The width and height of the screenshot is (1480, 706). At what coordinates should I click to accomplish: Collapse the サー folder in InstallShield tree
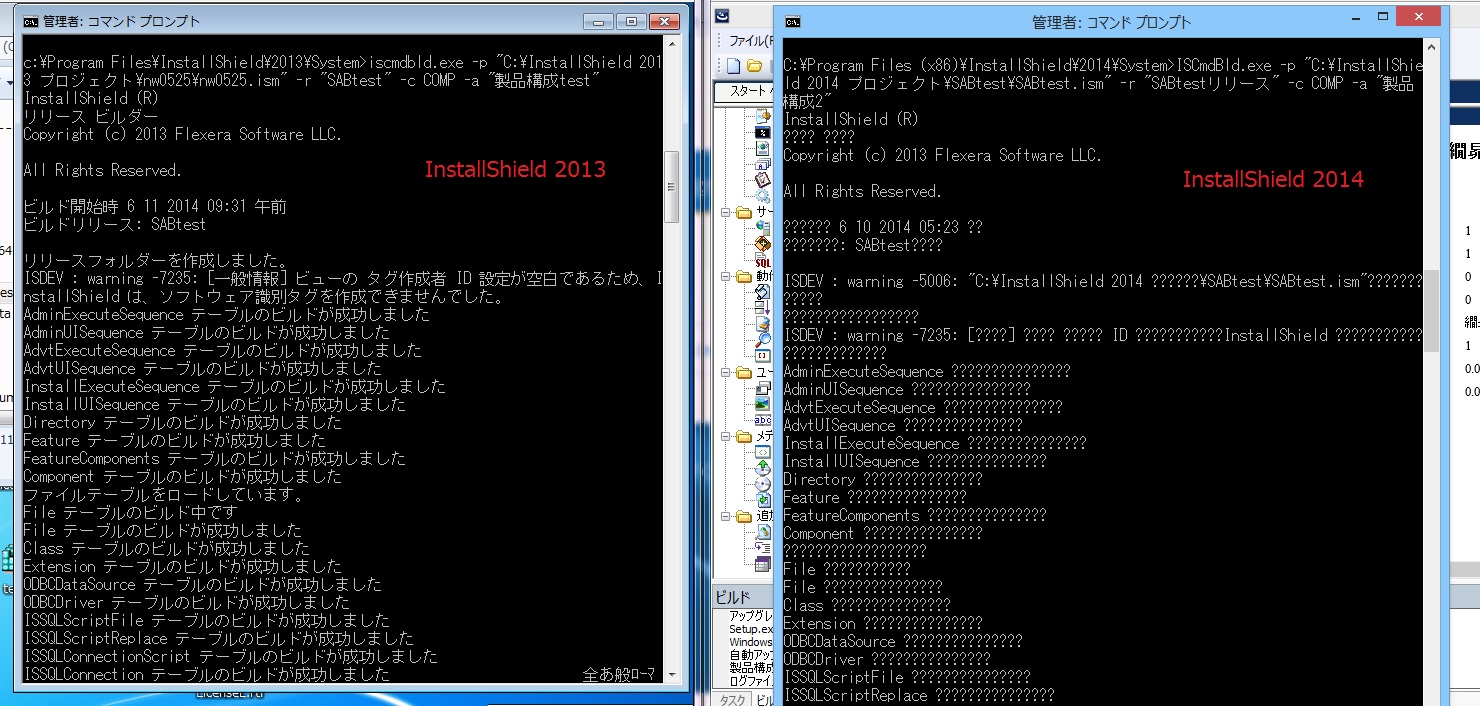pos(727,212)
